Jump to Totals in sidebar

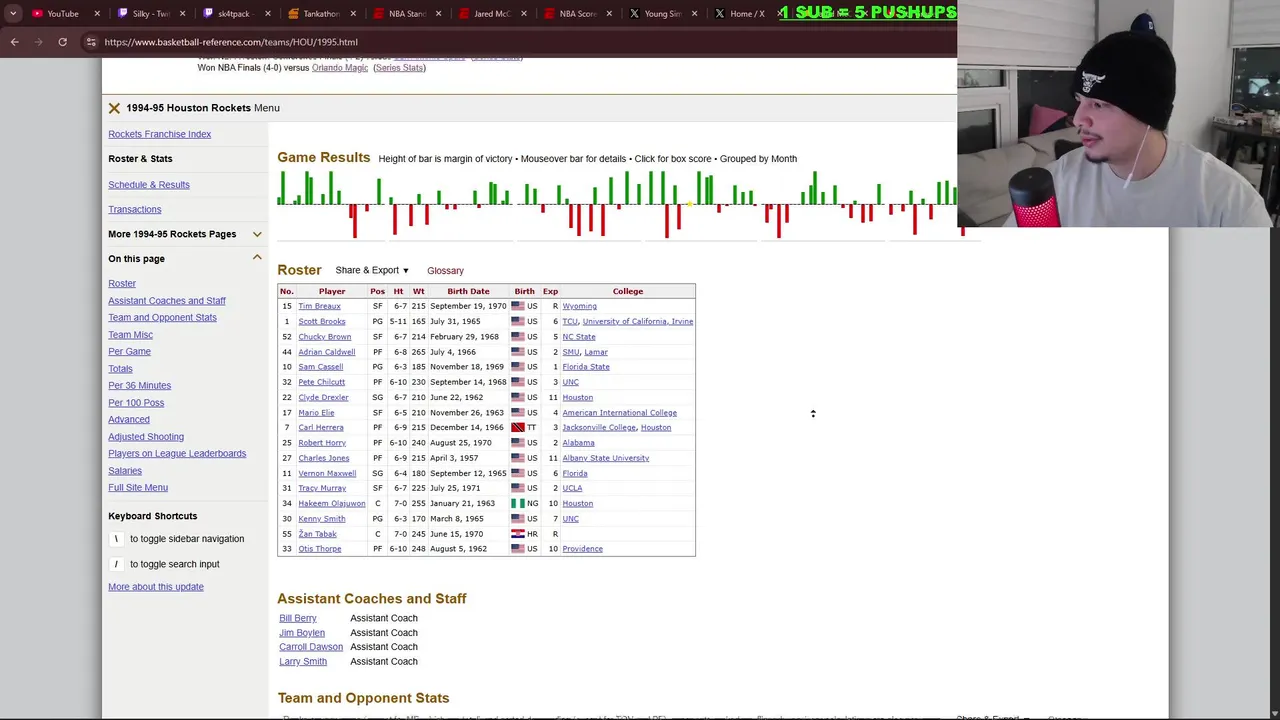[x=120, y=369]
